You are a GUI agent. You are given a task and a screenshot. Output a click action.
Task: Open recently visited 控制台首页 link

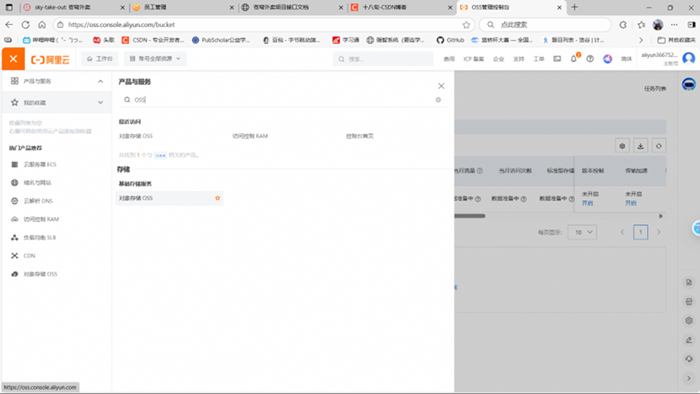click(360, 136)
